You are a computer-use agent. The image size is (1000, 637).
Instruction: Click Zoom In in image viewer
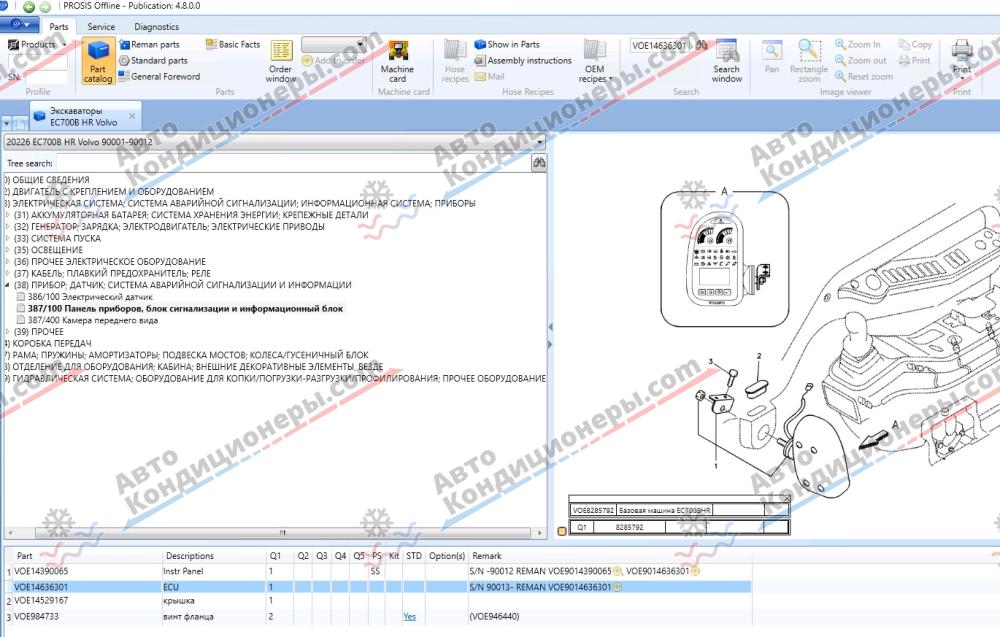pyautogui.click(x=858, y=45)
